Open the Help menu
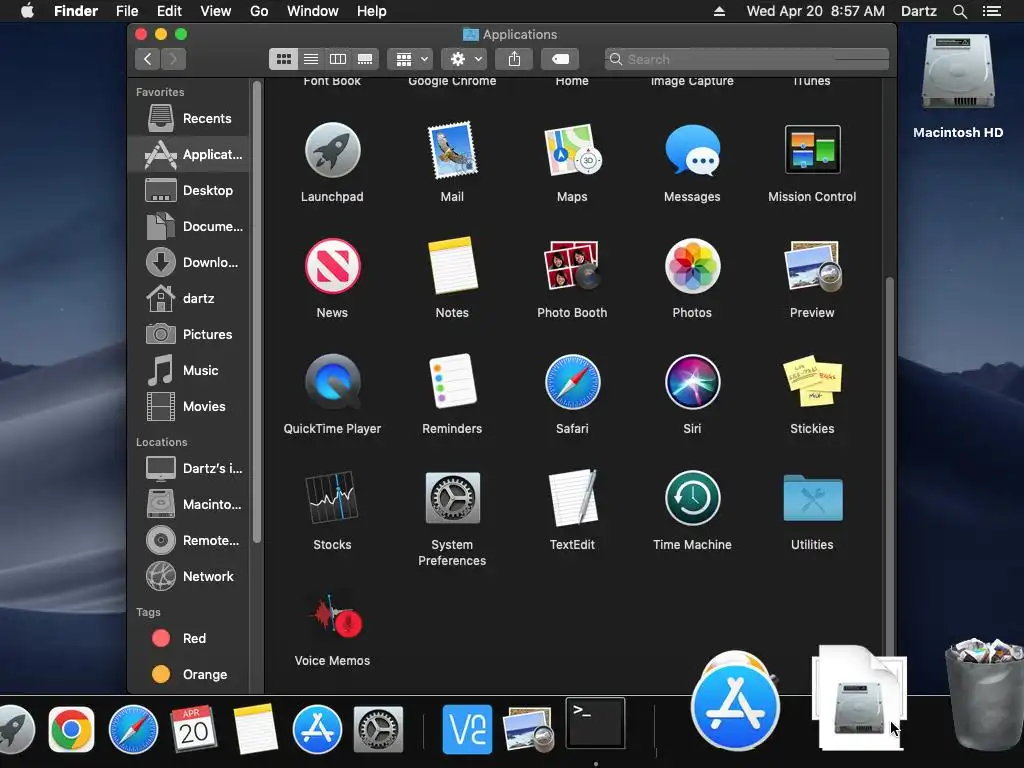 372,11
